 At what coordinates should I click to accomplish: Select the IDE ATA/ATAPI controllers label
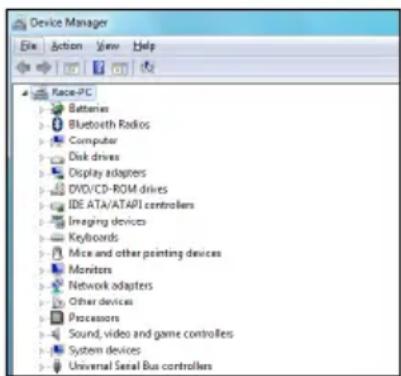pyautogui.click(x=131, y=205)
